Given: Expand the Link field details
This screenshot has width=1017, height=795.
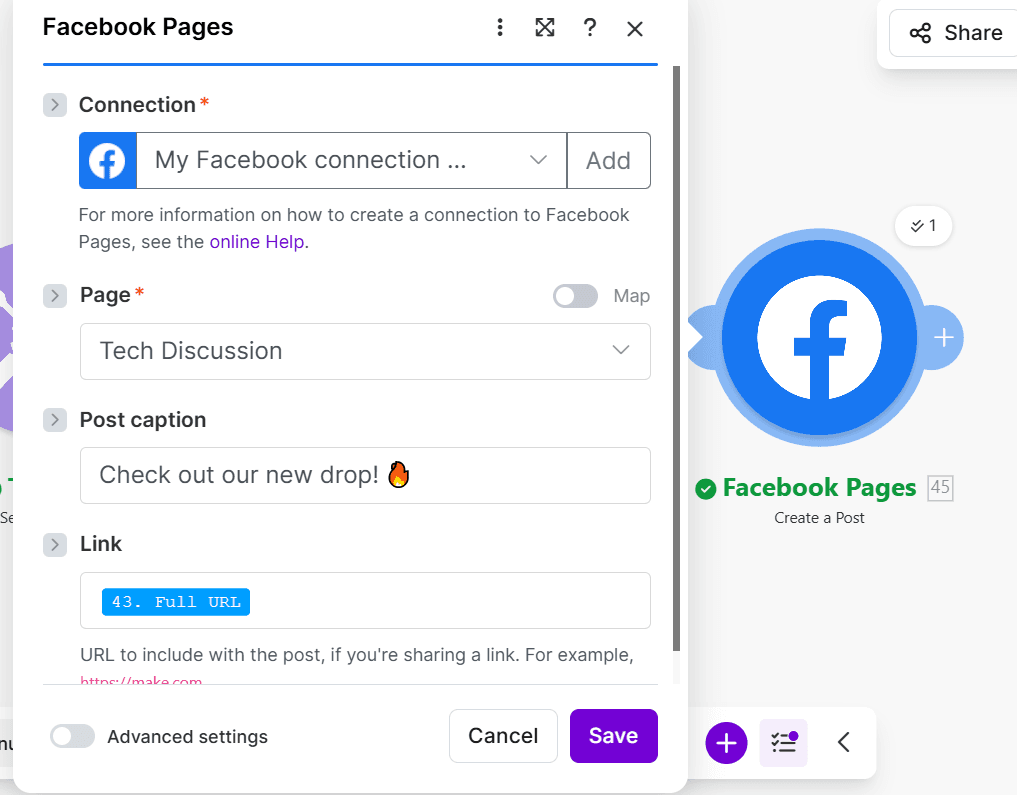Looking at the screenshot, I should (x=55, y=544).
